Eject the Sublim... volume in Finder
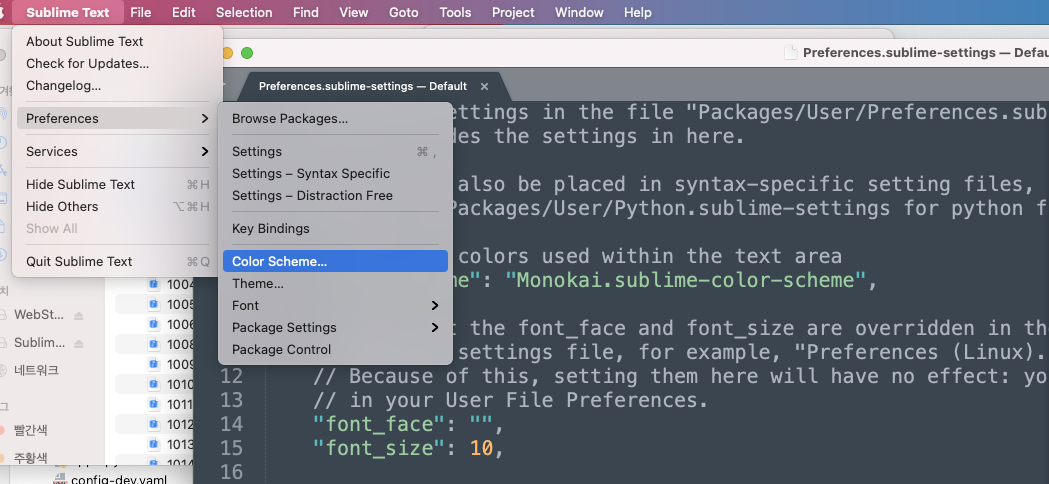The height and width of the screenshot is (484, 1049). click(x=79, y=343)
